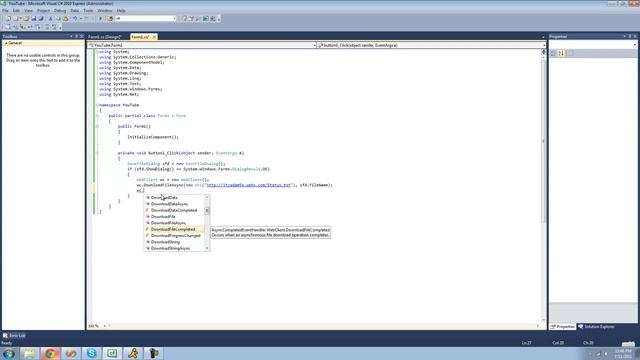Switch to the Form1.cs [Design] tab
Viewport: 640px width, 360px height.
[104, 37]
